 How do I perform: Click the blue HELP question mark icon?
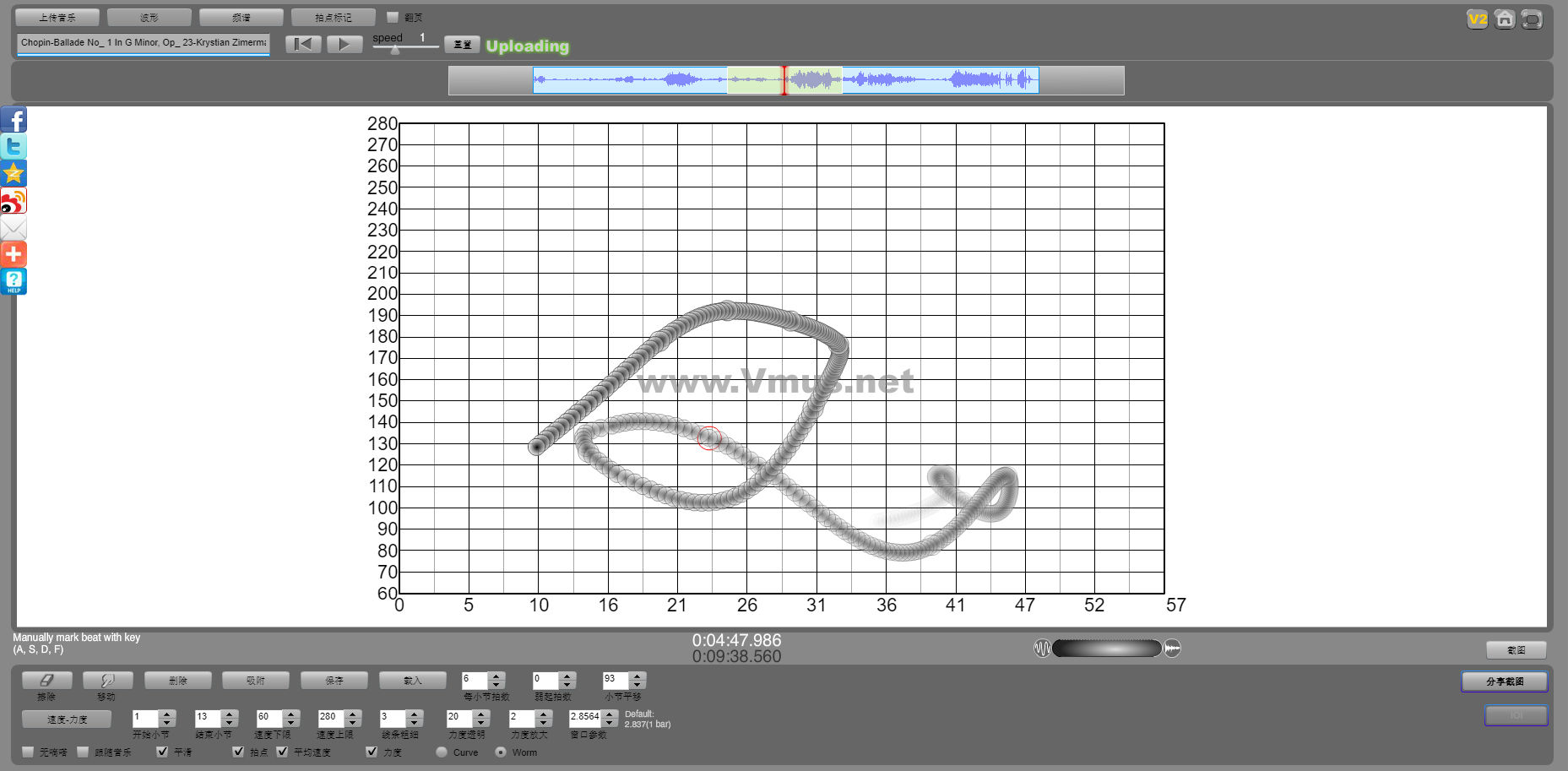click(x=14, y=281)
